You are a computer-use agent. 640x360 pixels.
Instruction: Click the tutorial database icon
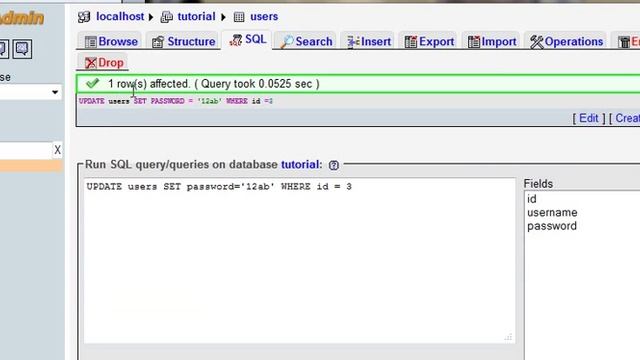pos(166,17)
